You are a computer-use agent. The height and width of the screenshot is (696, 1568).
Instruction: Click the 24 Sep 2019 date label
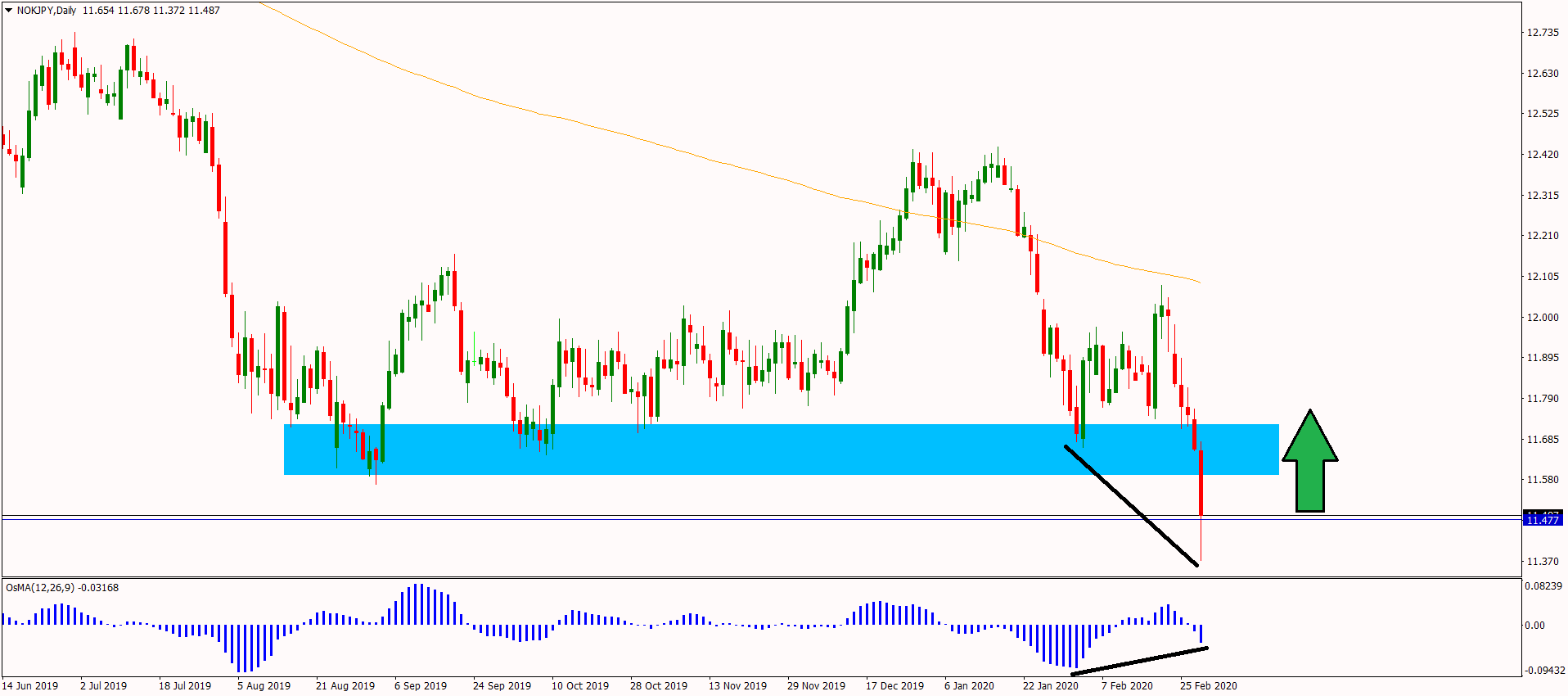pyautogui.click(x=502, y=686)
